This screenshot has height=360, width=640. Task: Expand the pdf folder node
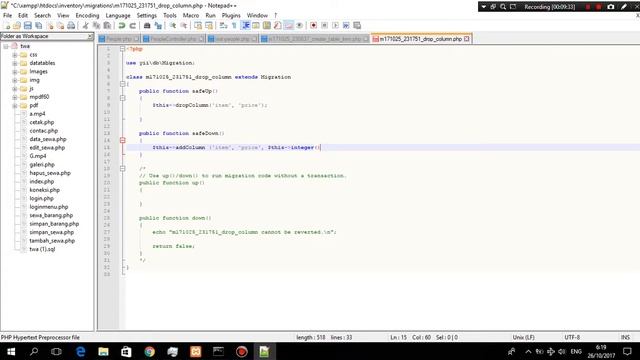15,106
